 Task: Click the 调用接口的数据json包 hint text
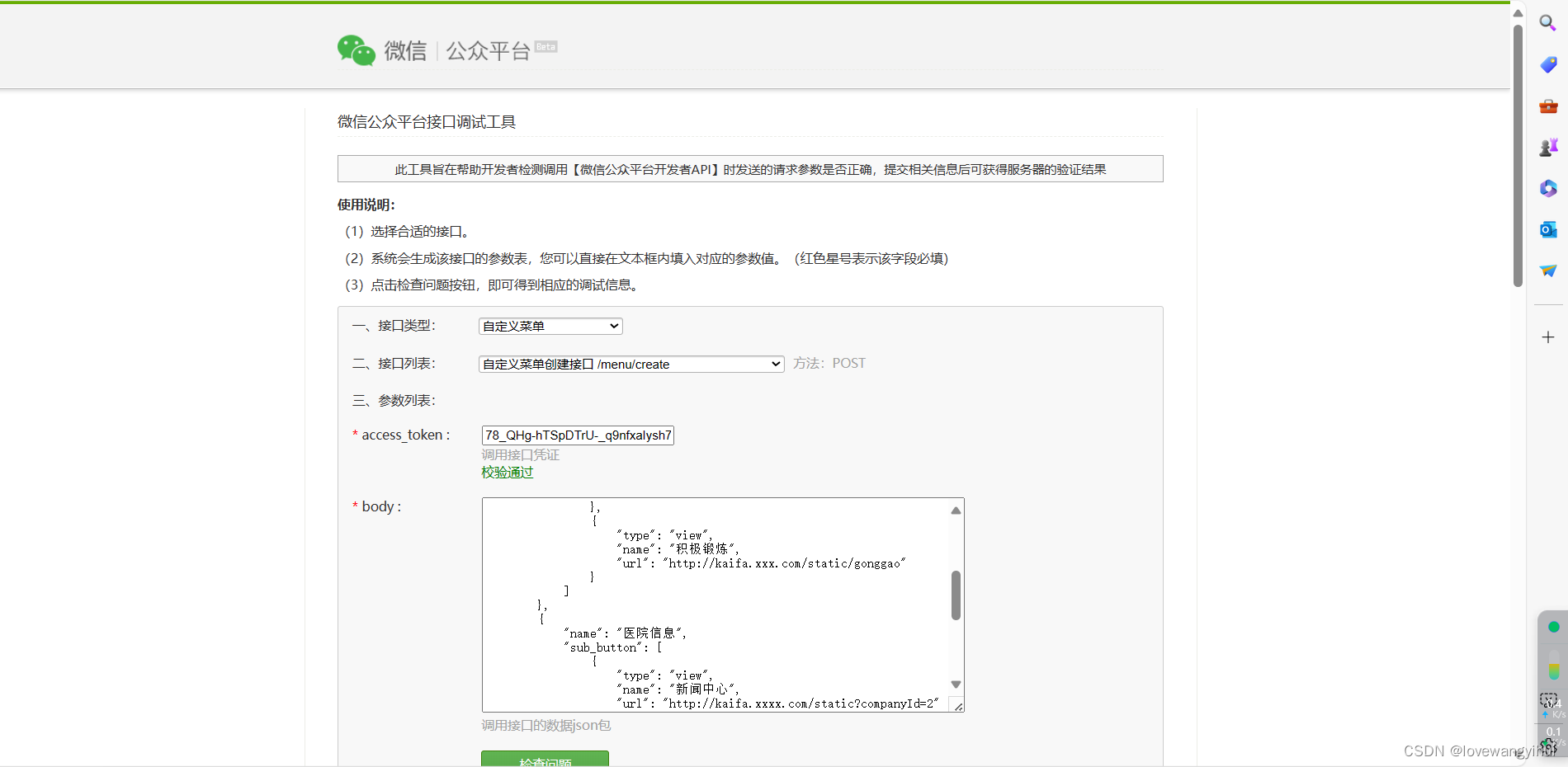click(x=546, y=726)
